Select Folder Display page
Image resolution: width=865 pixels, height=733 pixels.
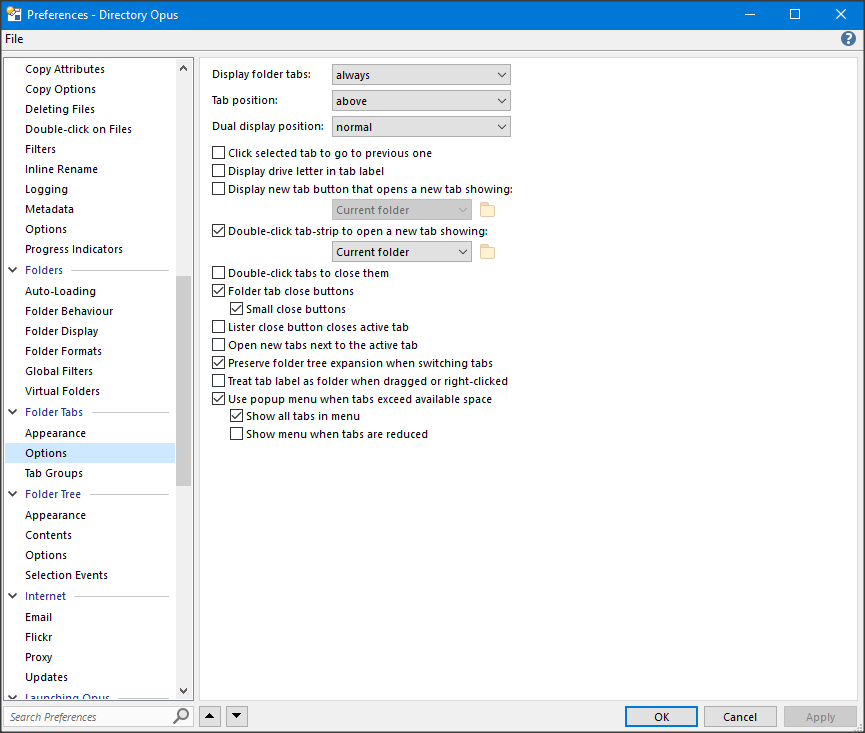click(62, 331)
